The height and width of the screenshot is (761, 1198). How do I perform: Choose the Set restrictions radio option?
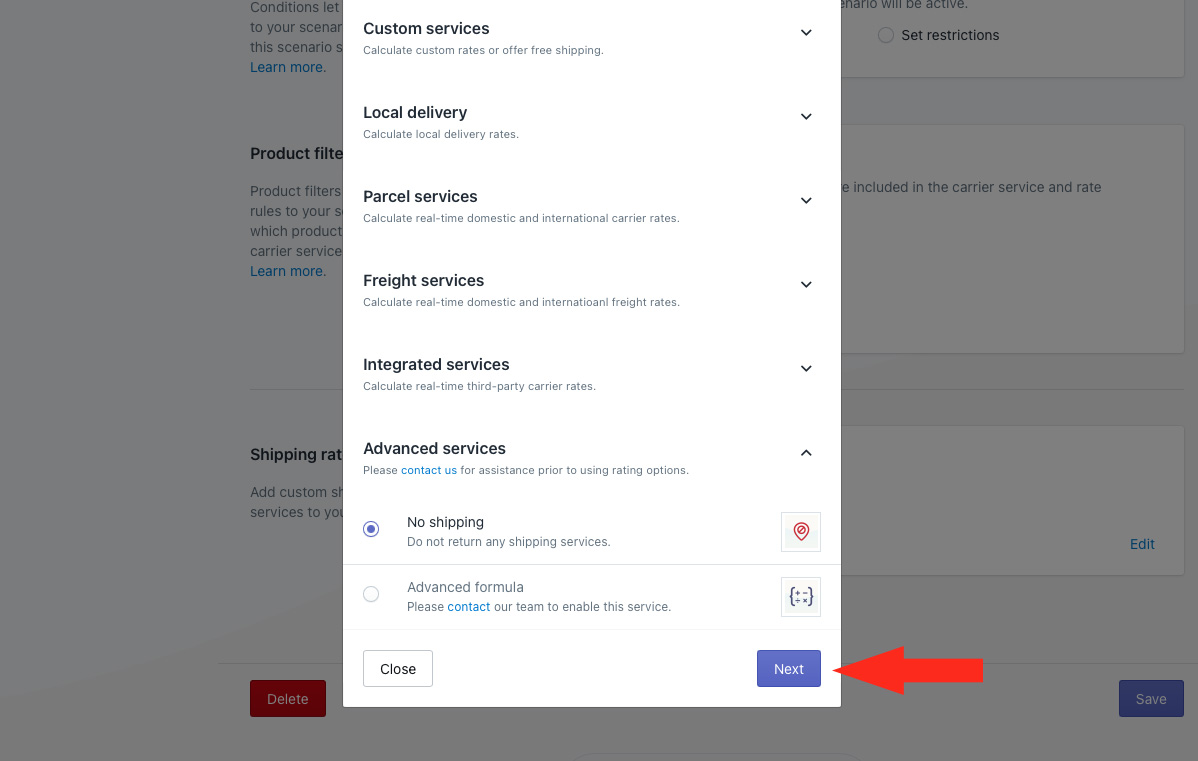click(x=886, y=35)
